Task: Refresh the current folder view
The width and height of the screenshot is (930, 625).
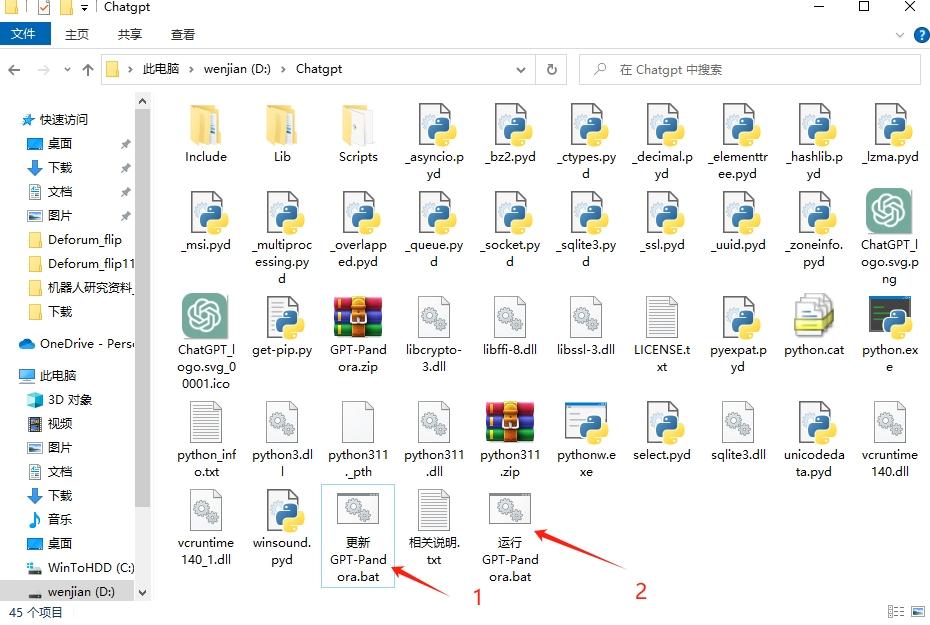Action: click(x=552, y=69)
